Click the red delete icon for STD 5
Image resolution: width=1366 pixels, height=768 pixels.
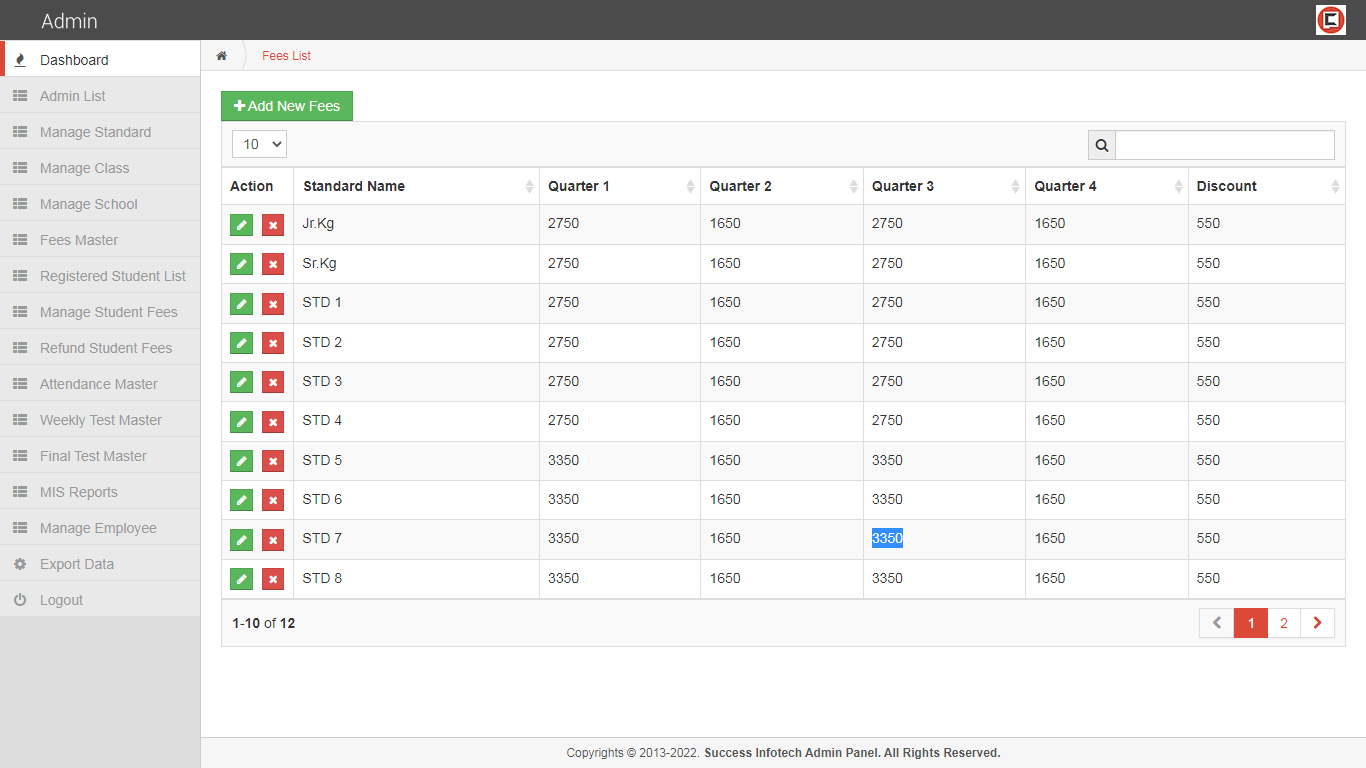coord(273,461)
